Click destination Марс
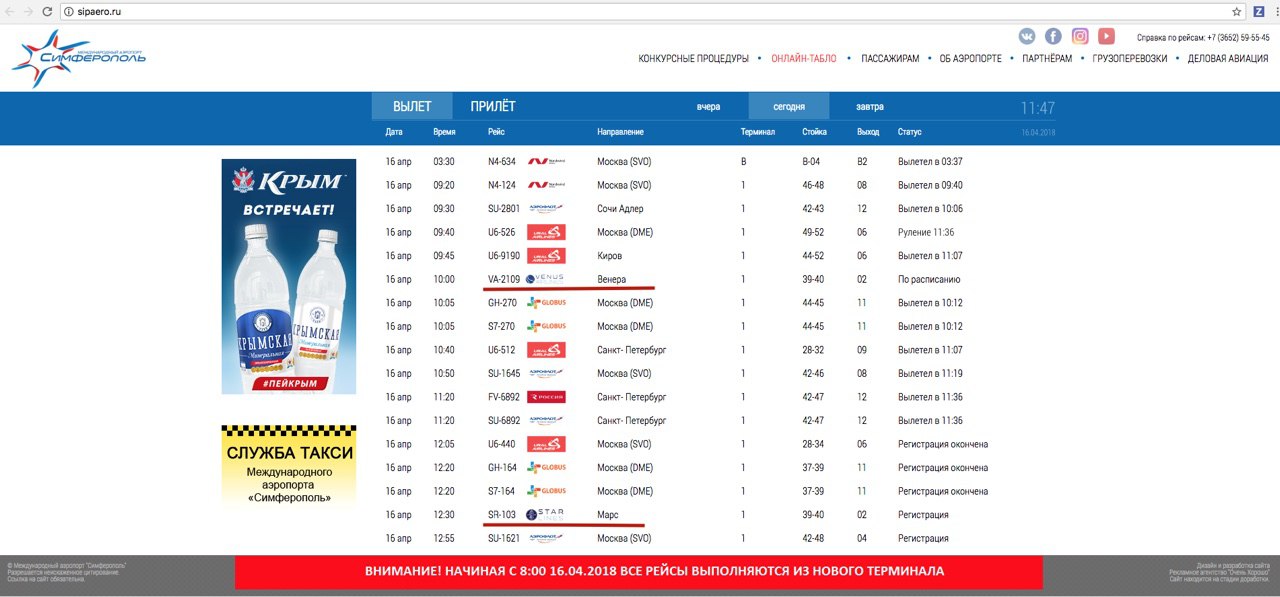Viewport: 1280px width, 597px height. (607, 514)
